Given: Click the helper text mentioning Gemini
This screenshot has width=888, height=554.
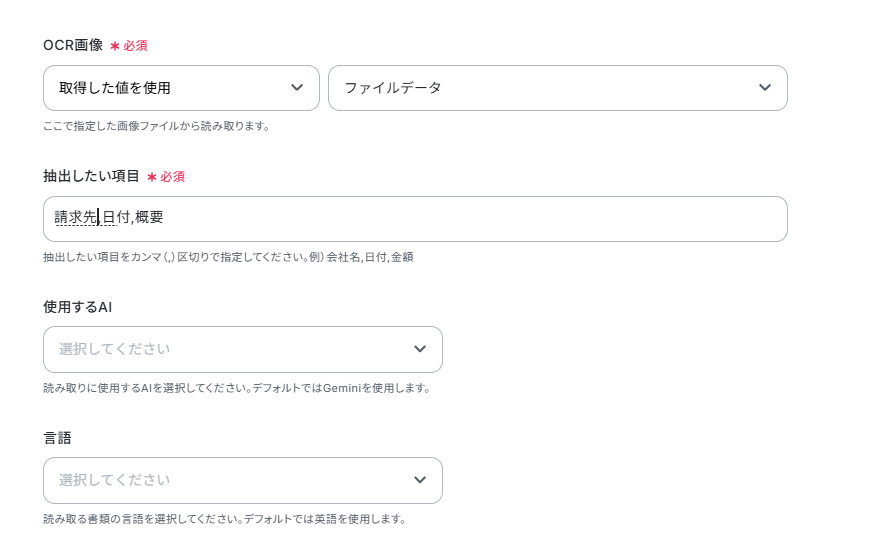Looking at the screenshot, I should click(236, 388).
